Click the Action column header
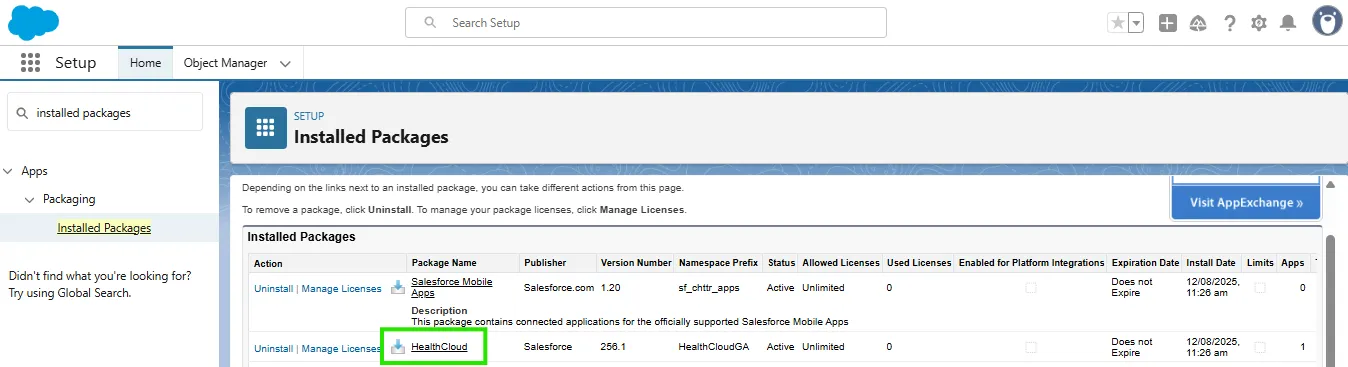This screenshot has width=1348, height=367. (x=268, y=263)
